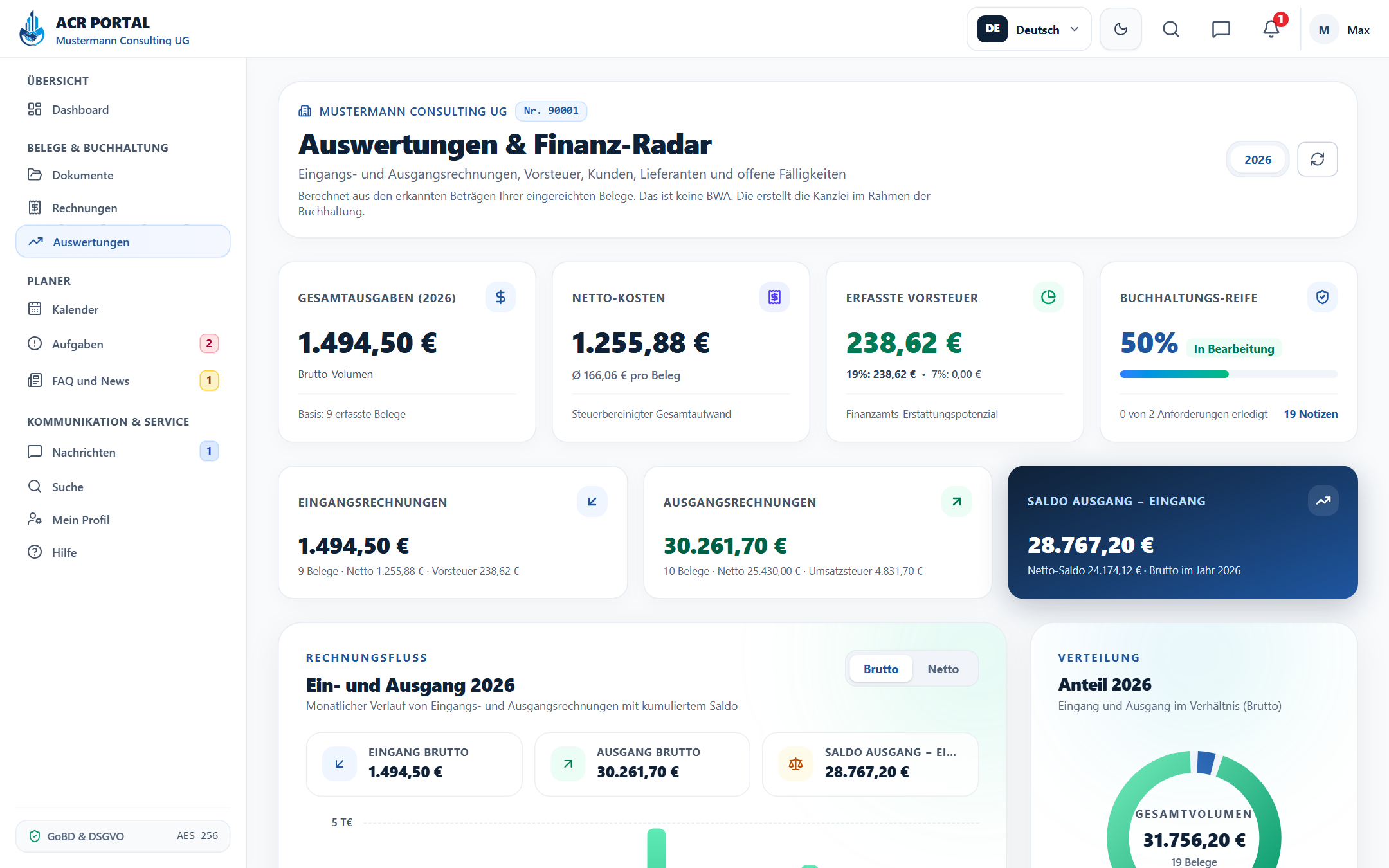
Task: Toggle dark mode with the moon icon
Action: coord(1121,30)
